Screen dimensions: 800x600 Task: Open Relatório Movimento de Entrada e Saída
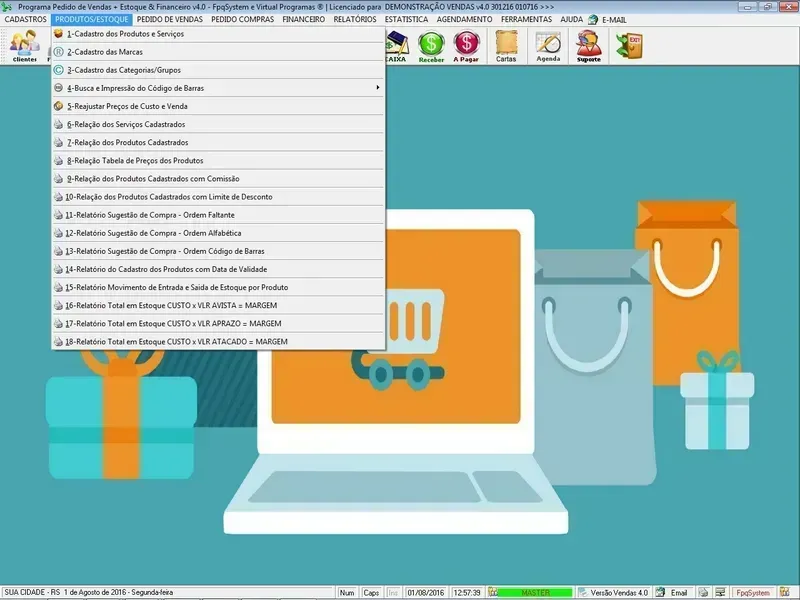click(x=177, y=287)
